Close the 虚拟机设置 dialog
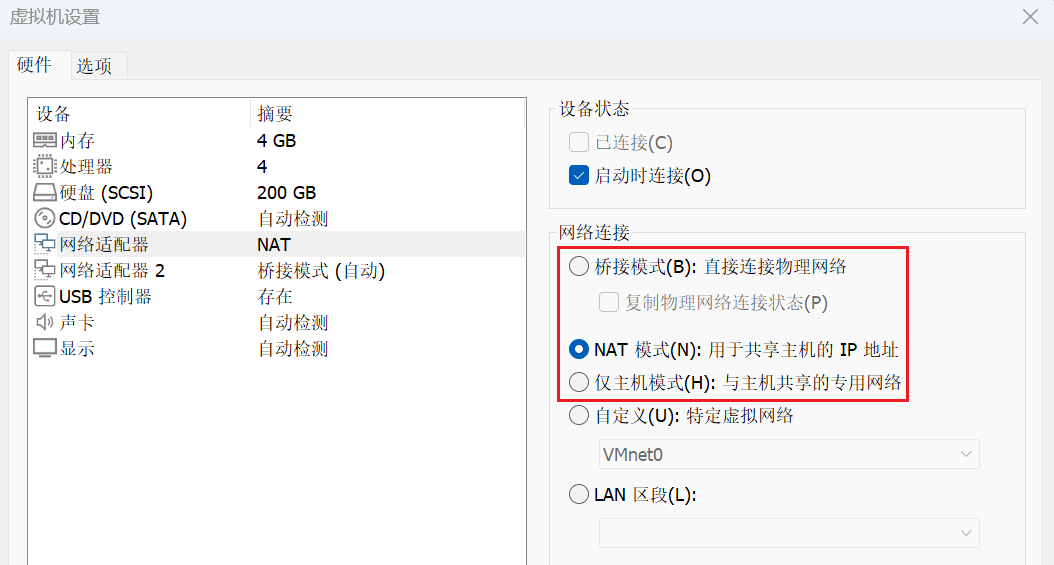The height and width of the screenshot is (565, 1054). point(1030,17)
